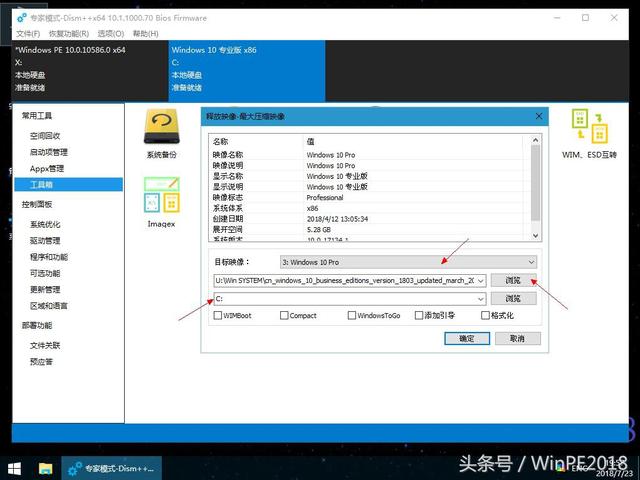Click the image info list scrollbar thumb
The image size is (640, 480).
tap(536, 183)
